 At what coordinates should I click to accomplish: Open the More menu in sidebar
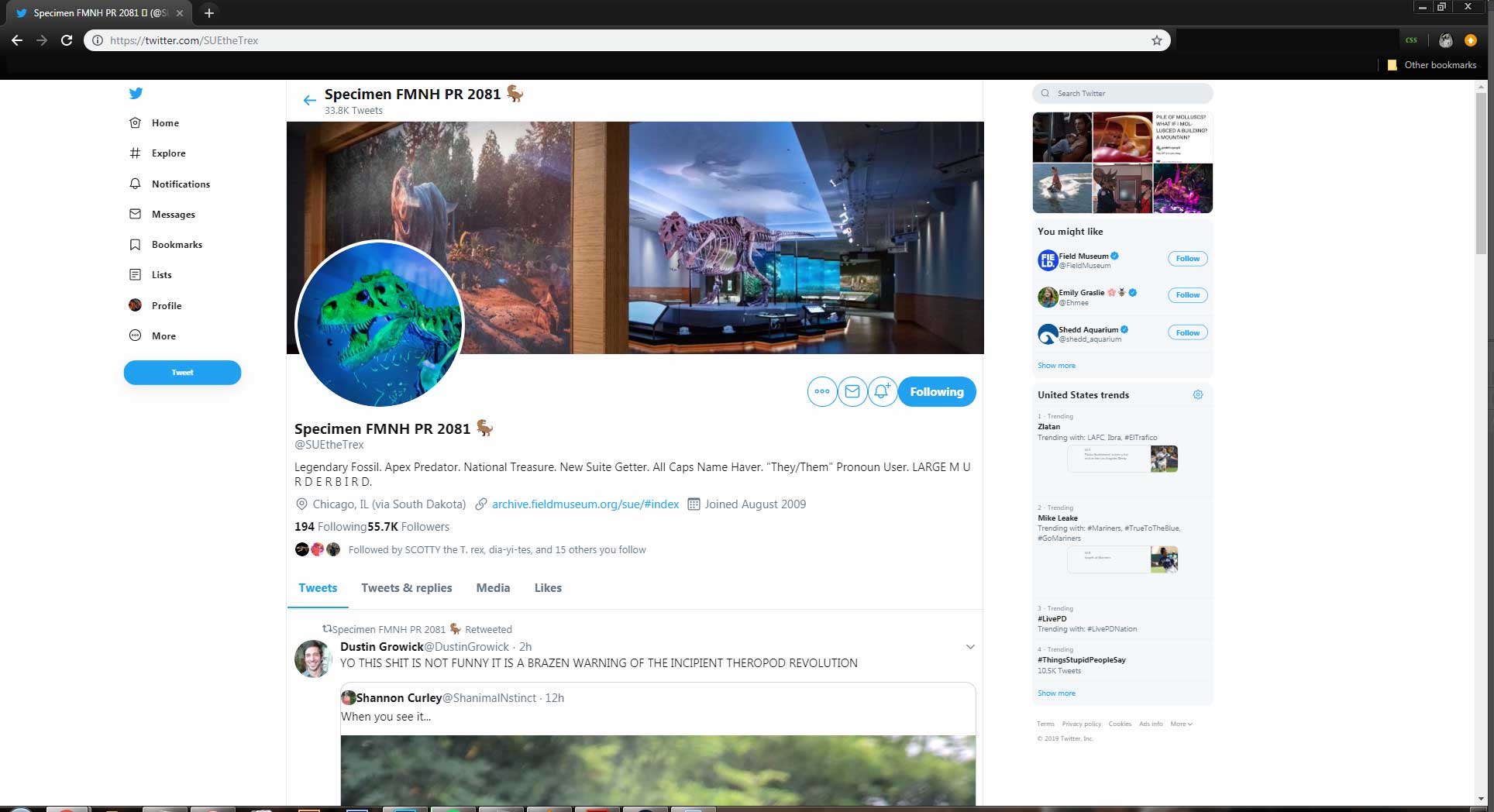click(x=153, y=335)
